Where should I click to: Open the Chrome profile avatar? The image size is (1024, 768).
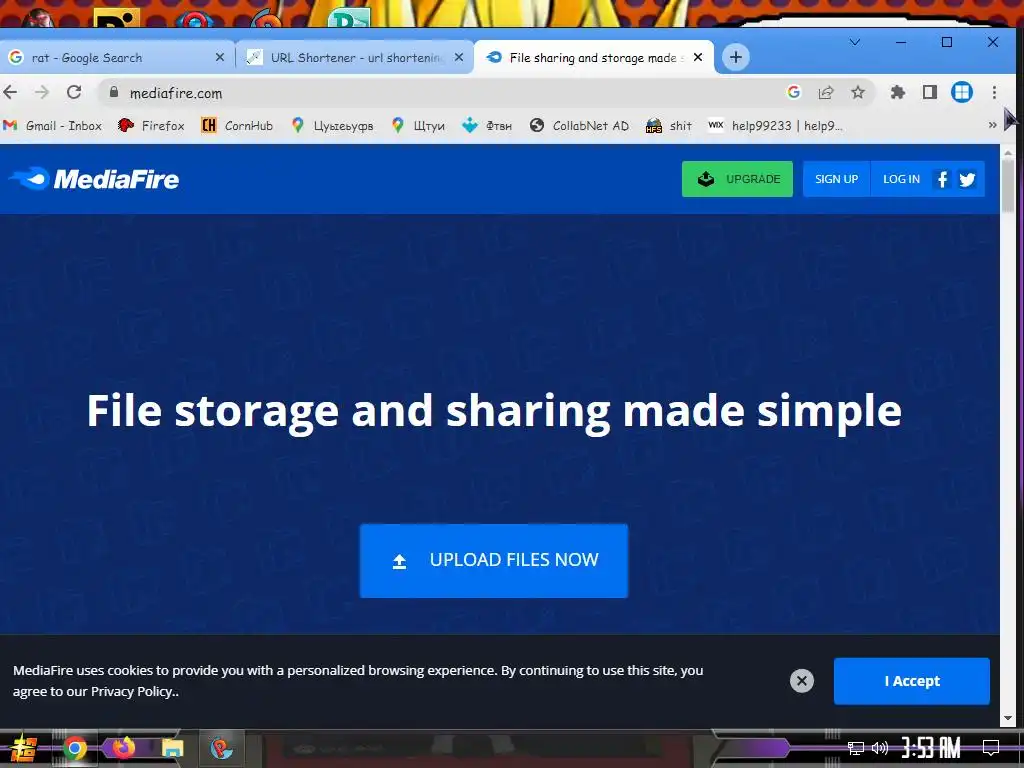962,93
